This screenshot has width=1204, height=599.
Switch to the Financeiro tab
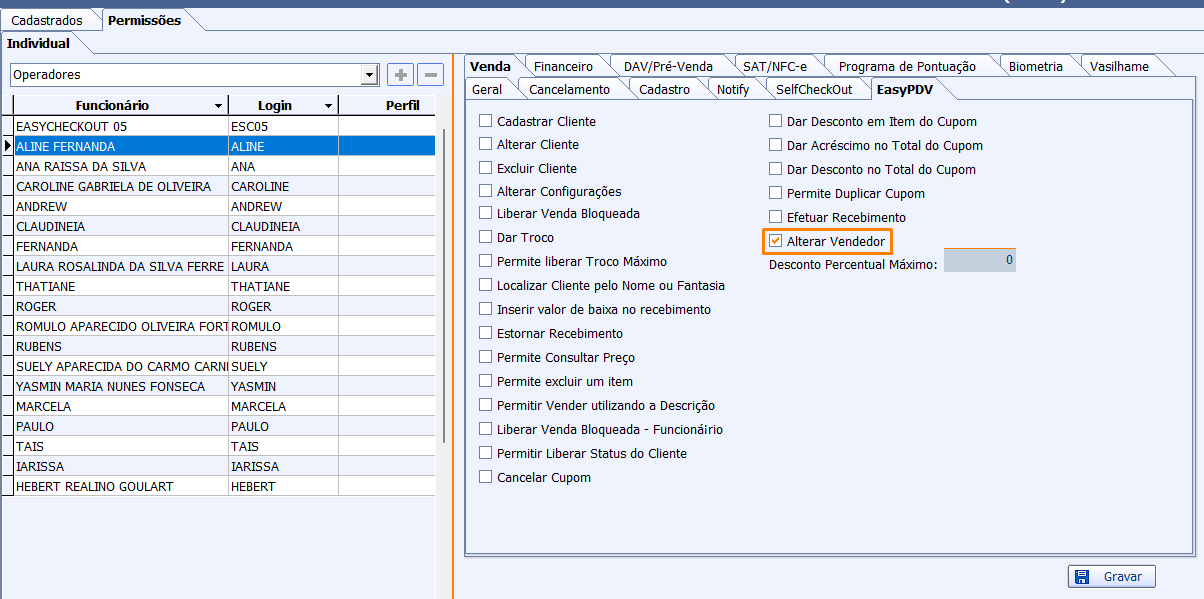click(563, 67)
